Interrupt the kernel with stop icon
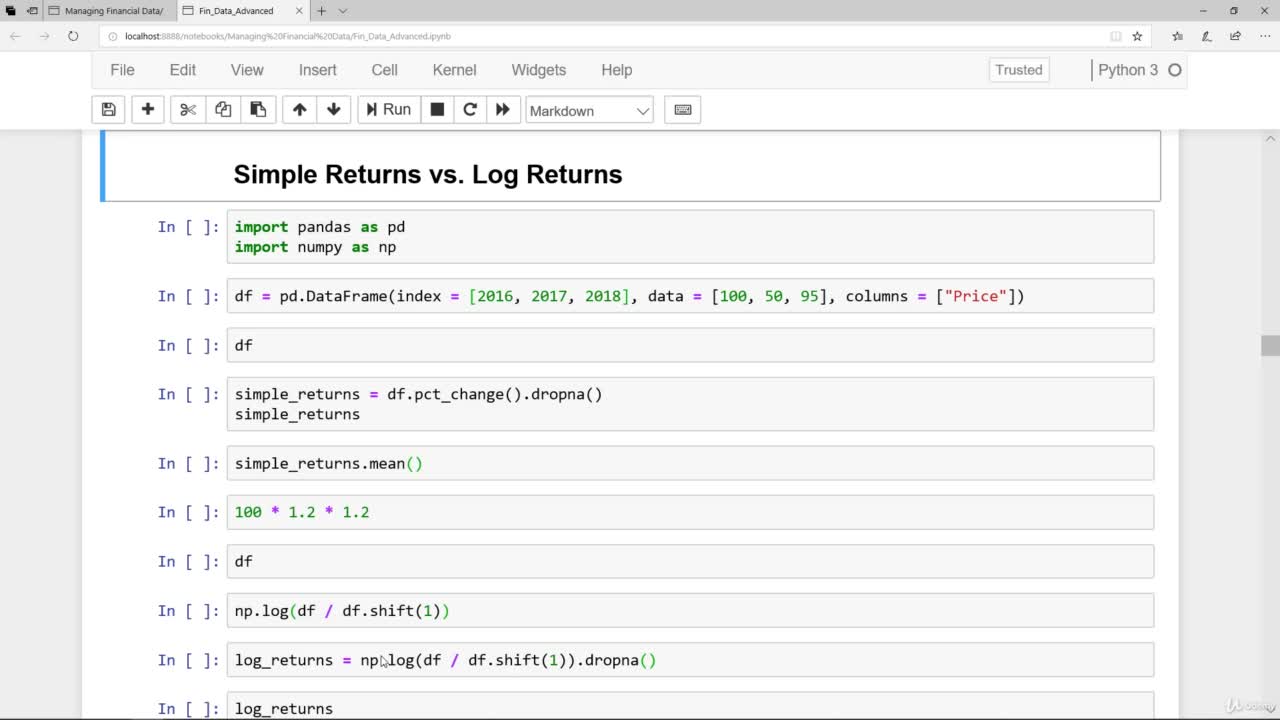 pos(437,110)
